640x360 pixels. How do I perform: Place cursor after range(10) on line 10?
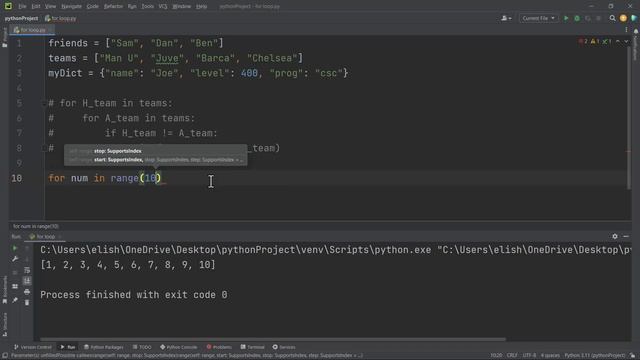tap(162, 178)
